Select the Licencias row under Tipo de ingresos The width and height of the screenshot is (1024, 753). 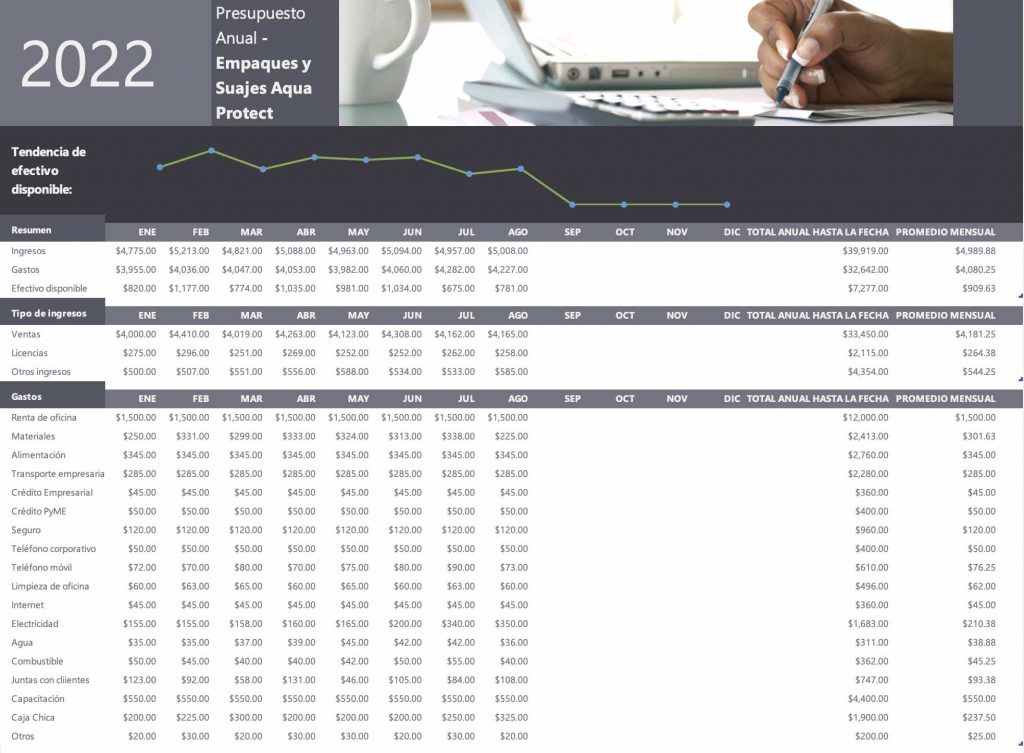pyautogui.click(x=28, y=352)
